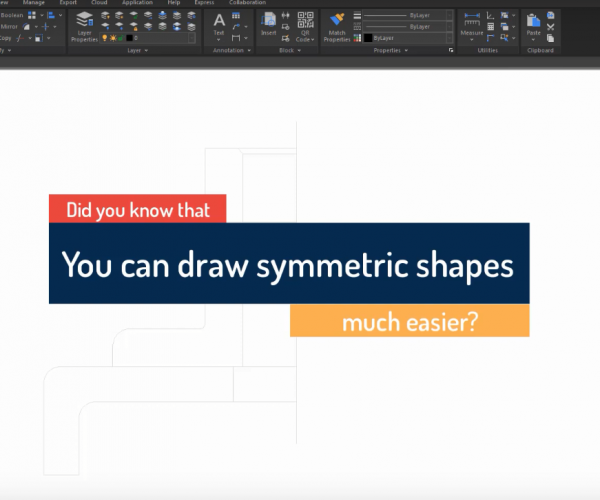Click layer 0 black color swatch

[129, 38]
